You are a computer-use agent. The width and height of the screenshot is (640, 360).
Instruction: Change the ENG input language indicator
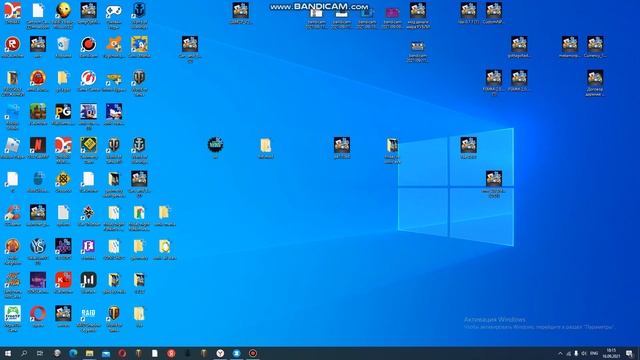pyautogui.click(x=594, y=353)
